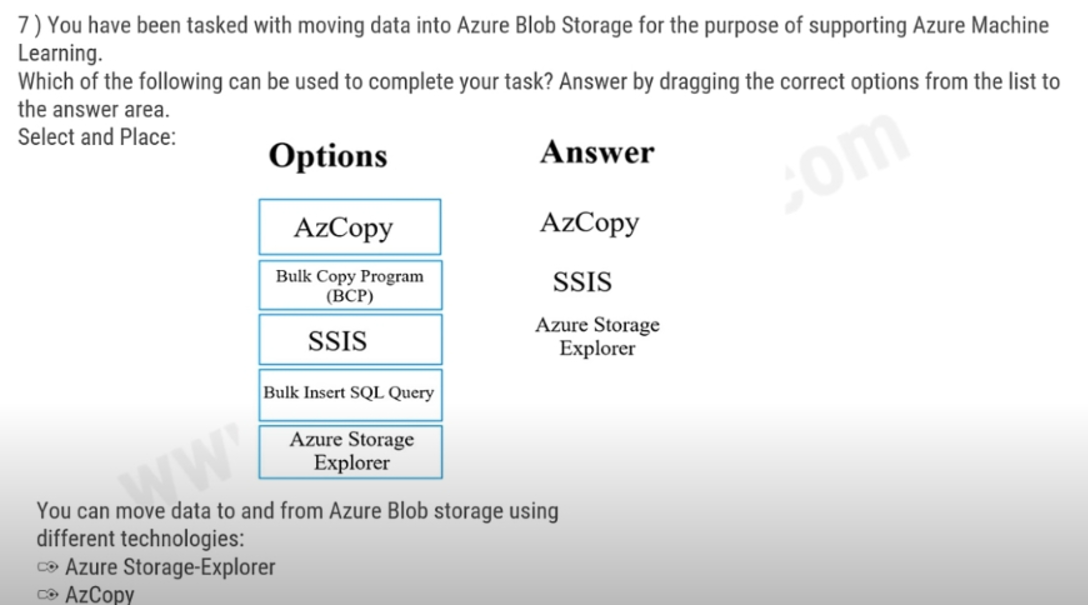Select the Azure Storage Explorer option box
The height and width of the screenshot is (605, 1088).
pyautogui.click(x=350, y=452)
